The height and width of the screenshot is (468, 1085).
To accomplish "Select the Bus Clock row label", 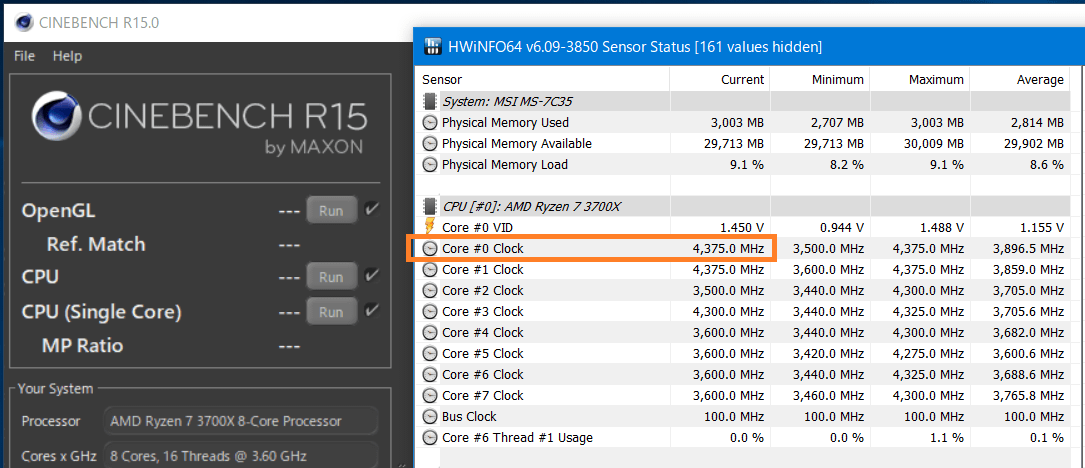I will (x=469, y=416).
